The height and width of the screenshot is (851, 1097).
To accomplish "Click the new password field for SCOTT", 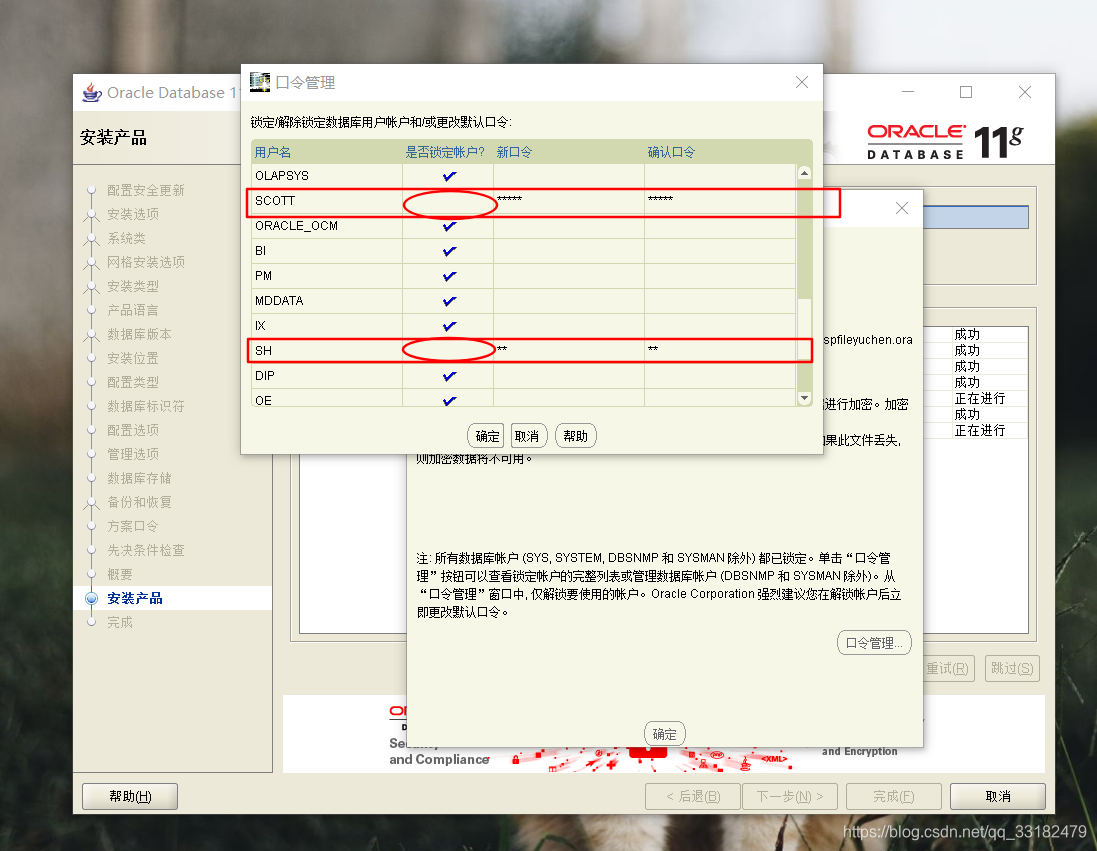I will (569, 202).
